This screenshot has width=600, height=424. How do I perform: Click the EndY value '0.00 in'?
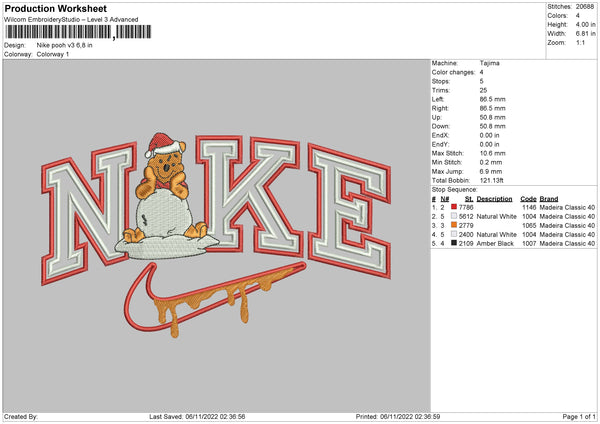pyautogui.click(x=489, y=144)
